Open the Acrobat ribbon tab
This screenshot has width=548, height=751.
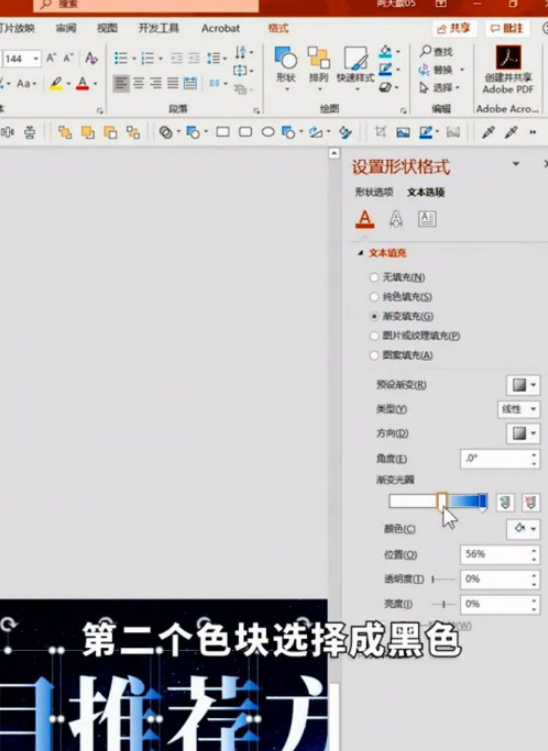220,28
